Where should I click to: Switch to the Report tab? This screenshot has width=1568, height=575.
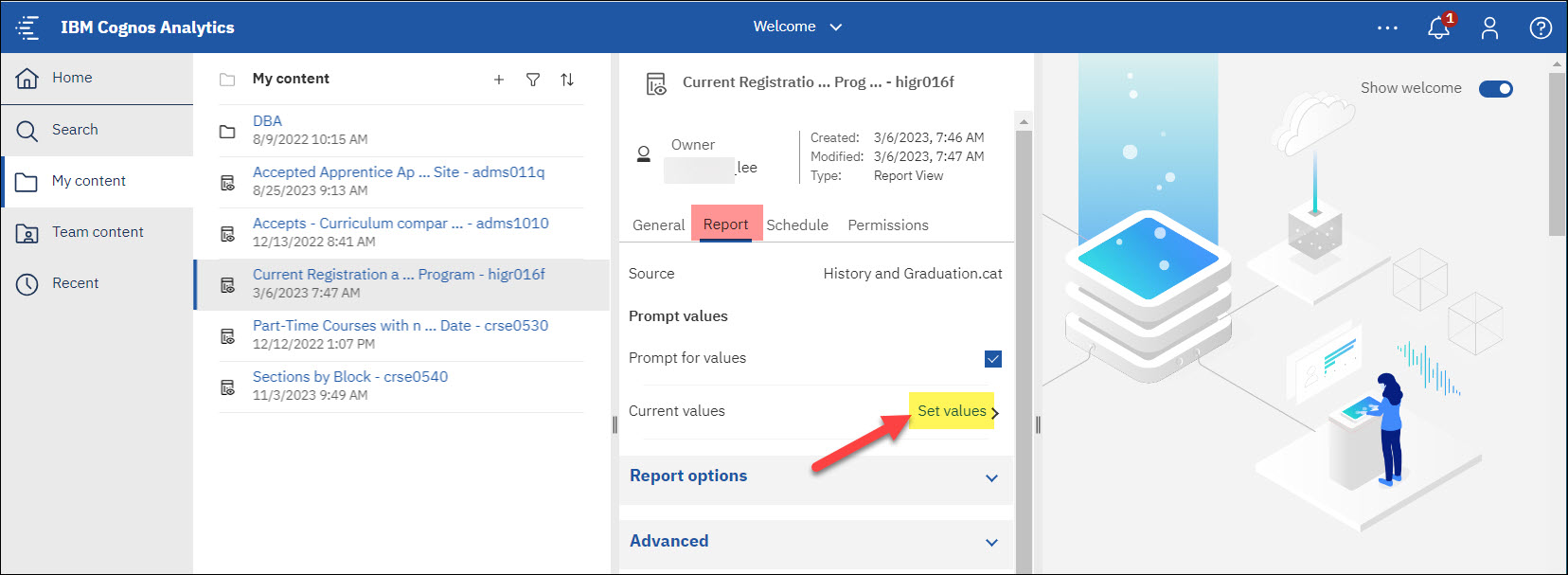pos(726,224)
